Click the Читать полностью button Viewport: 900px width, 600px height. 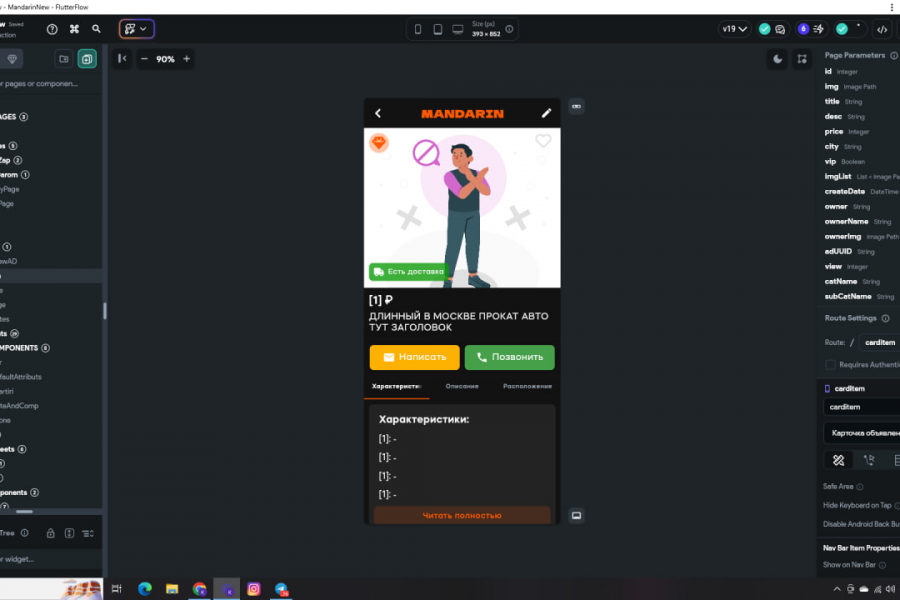pyautogui.click(x=462, y=516)
